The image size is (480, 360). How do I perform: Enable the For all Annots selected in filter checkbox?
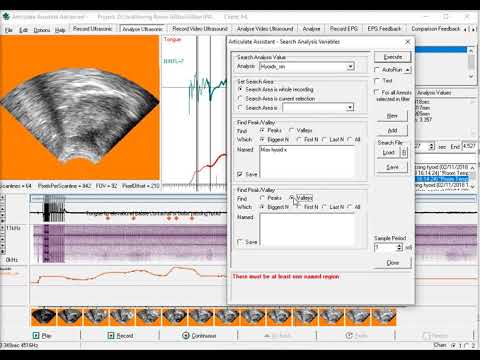tap(377, 92)
